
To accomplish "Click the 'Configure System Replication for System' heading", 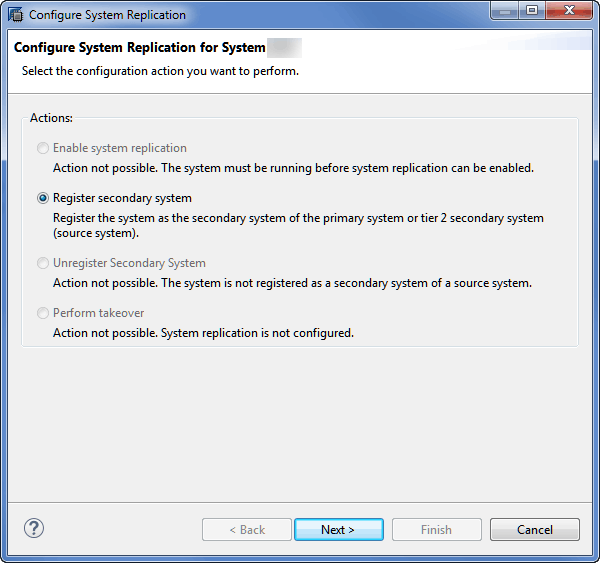I will pyautogui.click(x=140, y=48).
